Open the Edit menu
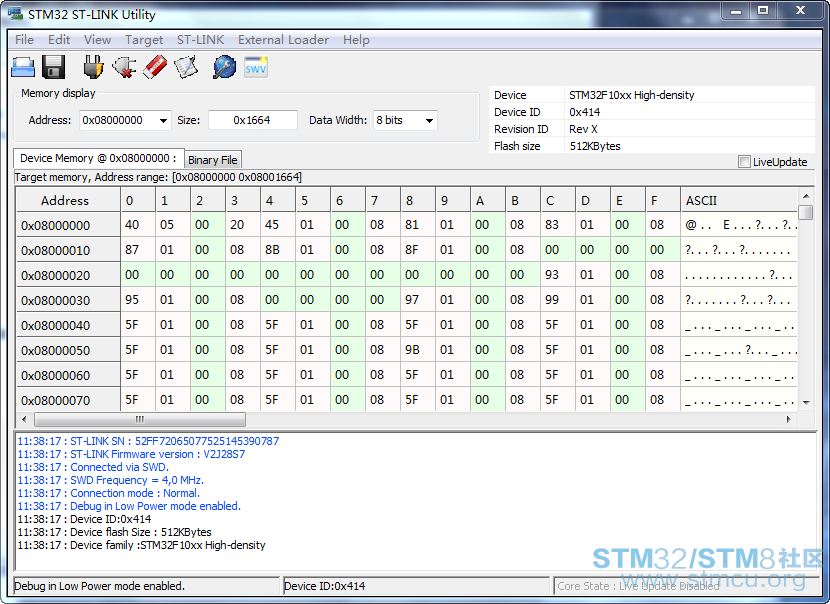The width and height of the screenshot is (830, 604). tap(59, 40)
